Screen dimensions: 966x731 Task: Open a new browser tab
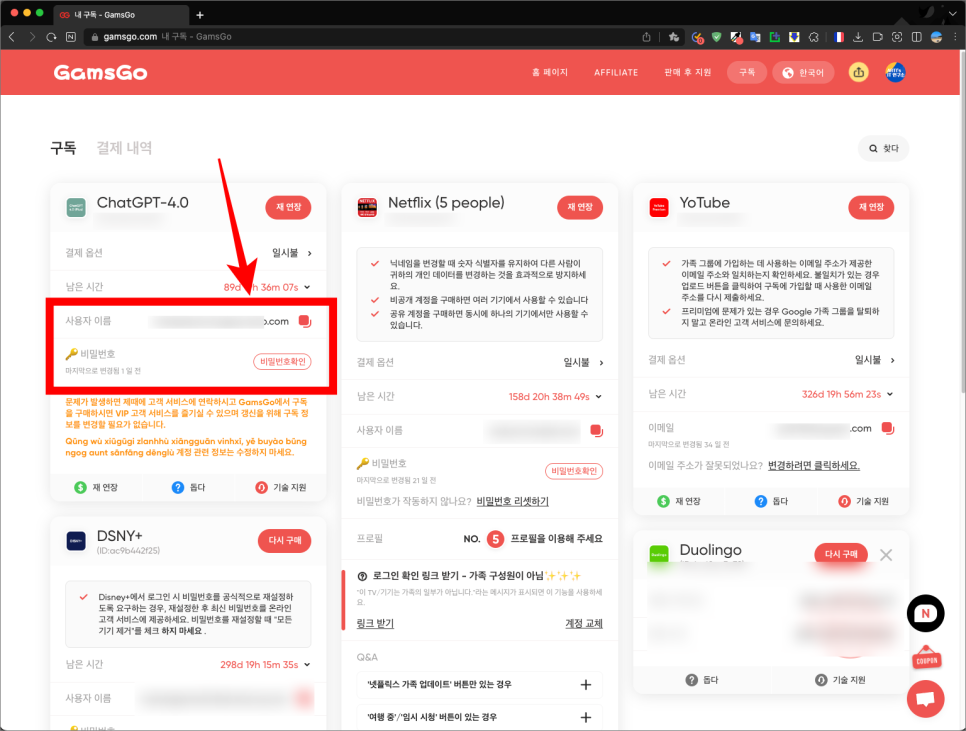tap(200, 15)
